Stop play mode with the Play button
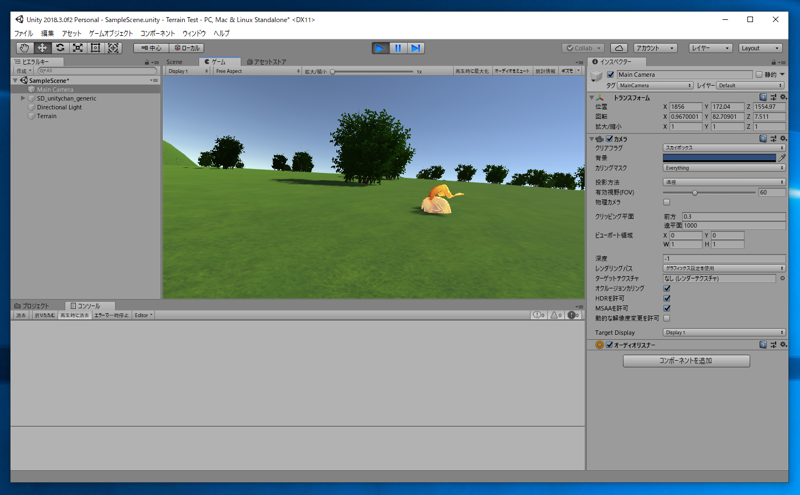Viewport: 800px width, 495px height. point(380,48)
